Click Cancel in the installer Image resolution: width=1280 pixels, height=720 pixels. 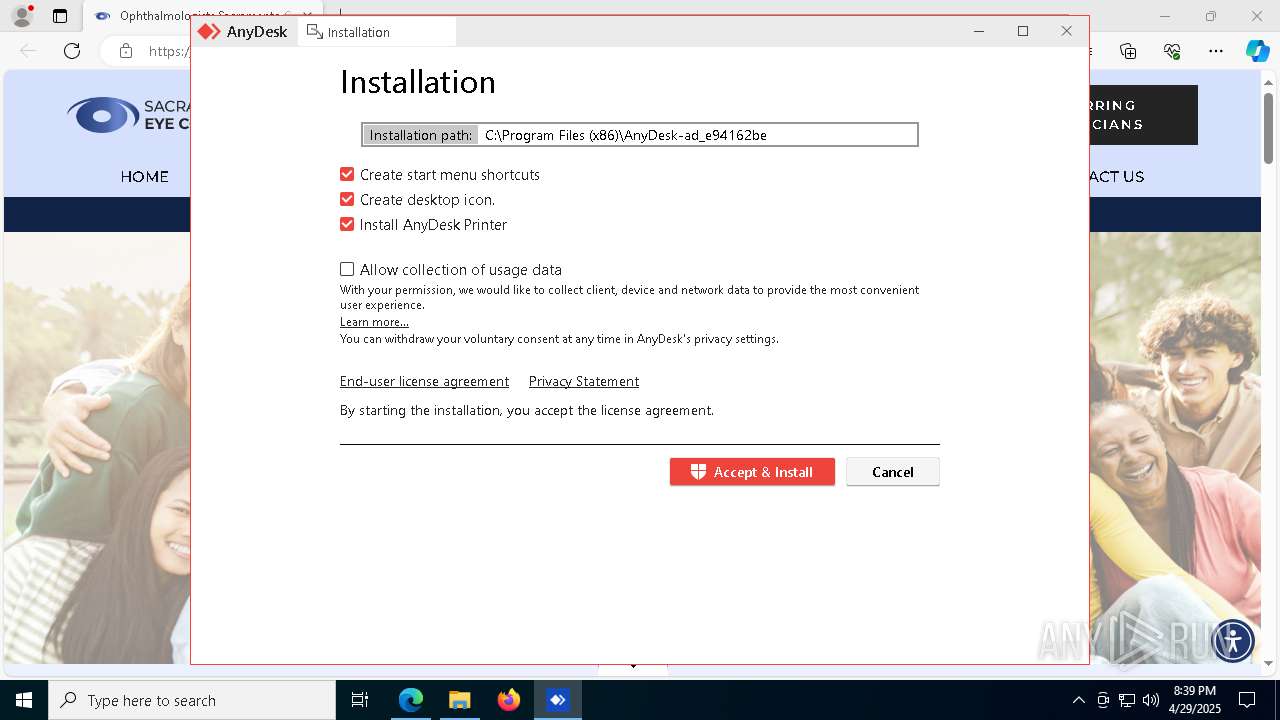893,472
